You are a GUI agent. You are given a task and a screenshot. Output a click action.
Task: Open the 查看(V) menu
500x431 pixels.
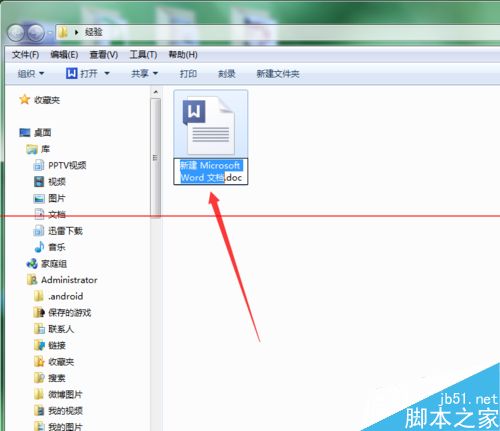[104, 55]
